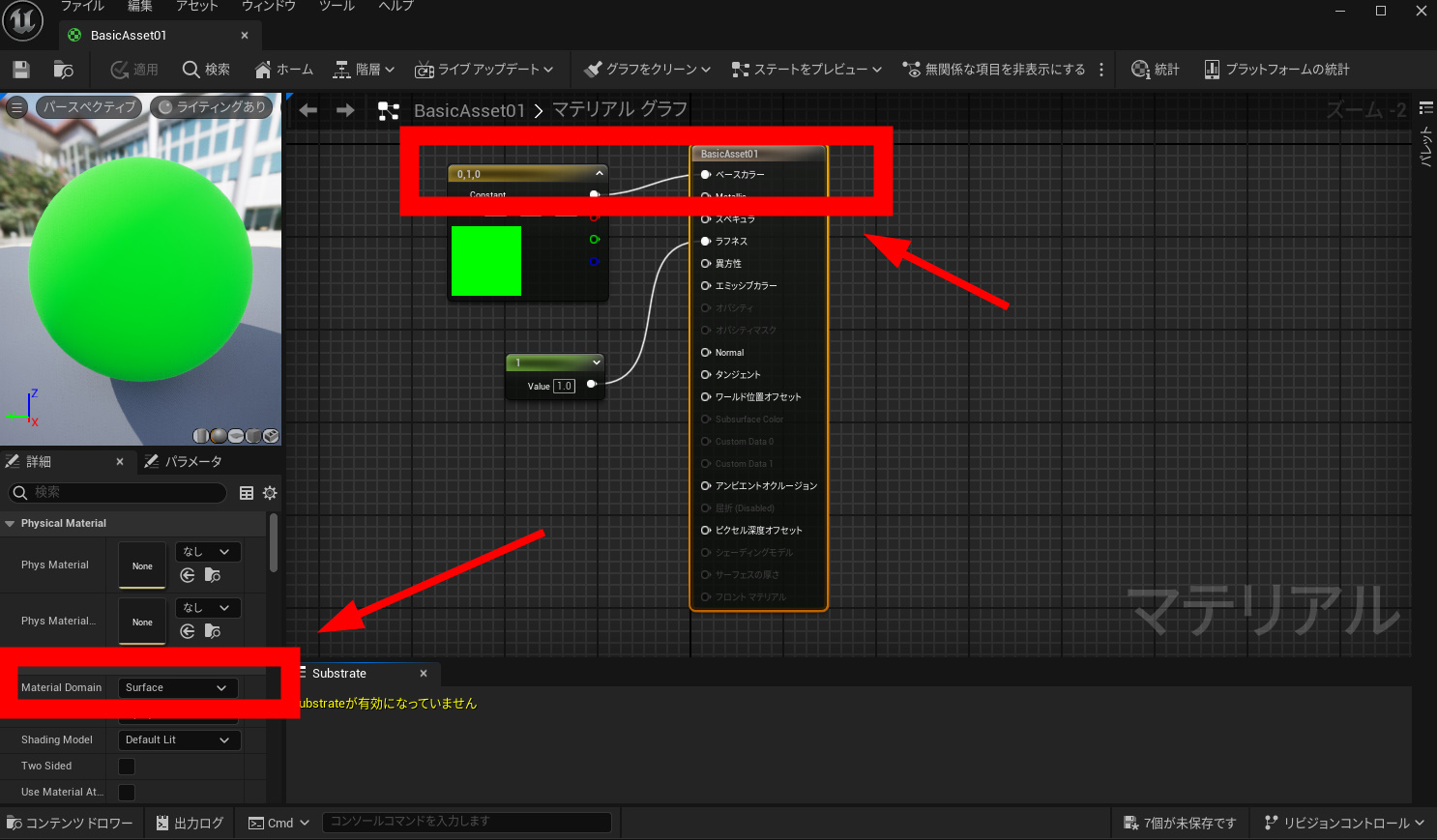Toggle the Use Material Attributes checkbox
This screenshot has height=840, width=1437.
(127, 793)
